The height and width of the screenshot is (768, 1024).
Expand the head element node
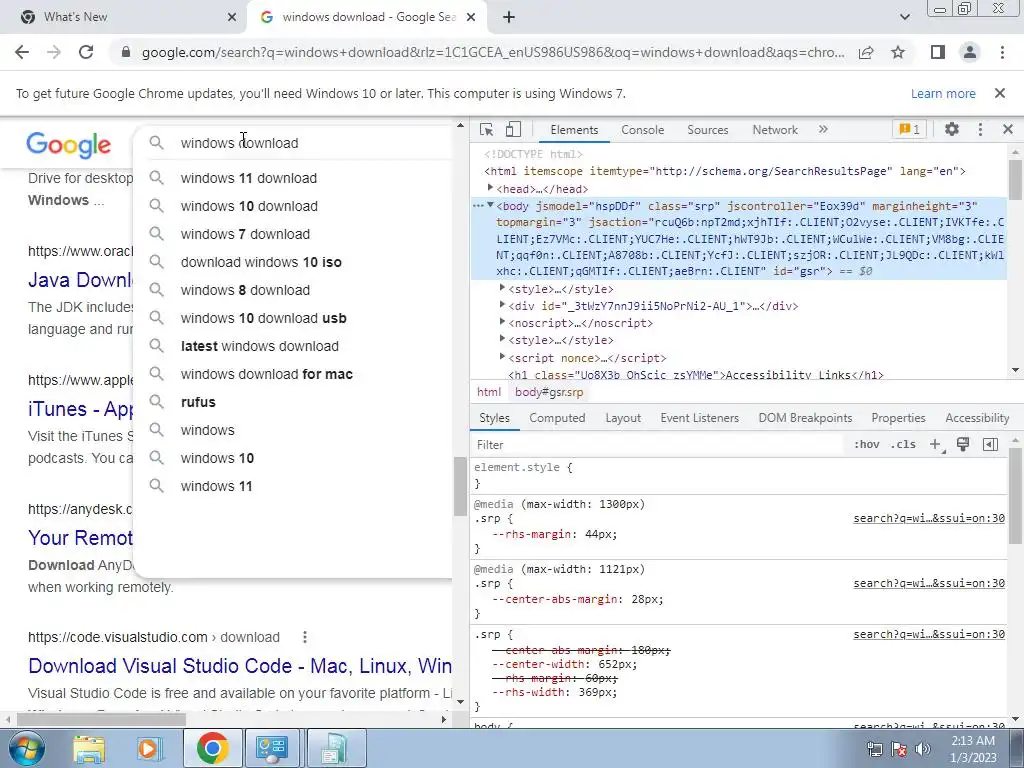click(490, 188)
